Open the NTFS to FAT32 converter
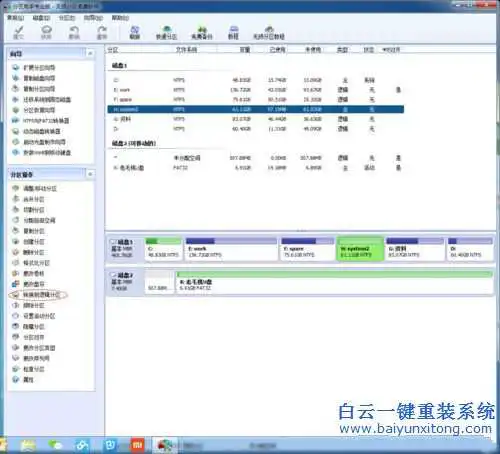This screenshot has height=454, width=500. (x=41, y=121)
